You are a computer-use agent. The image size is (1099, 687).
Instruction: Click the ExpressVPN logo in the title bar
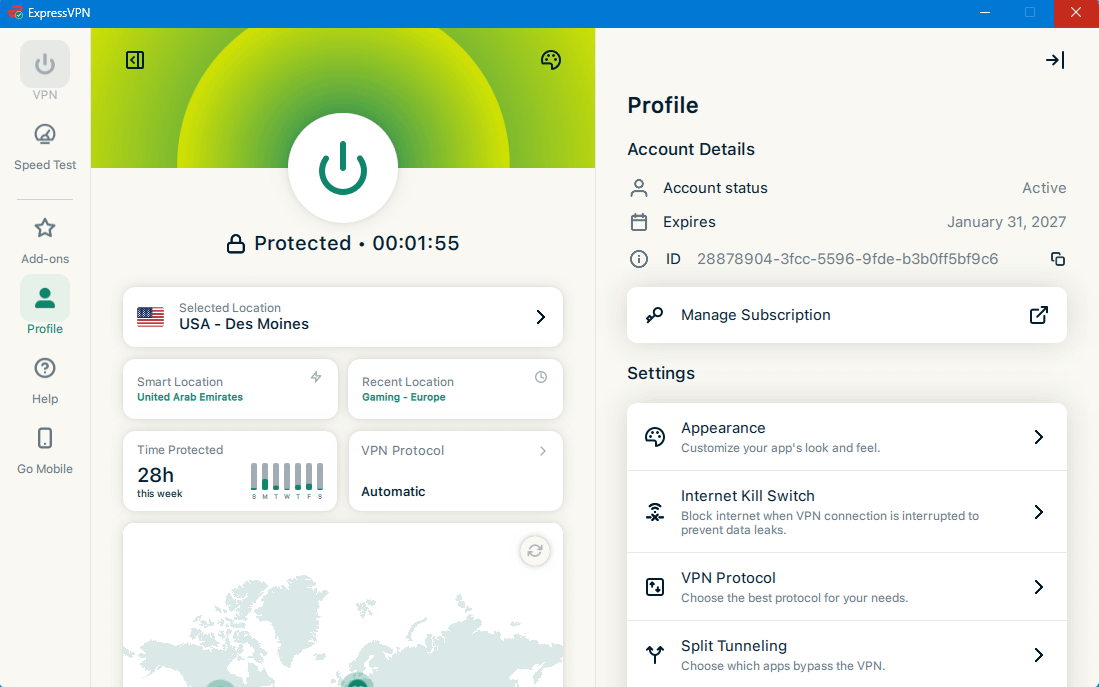tap(15, 13)
